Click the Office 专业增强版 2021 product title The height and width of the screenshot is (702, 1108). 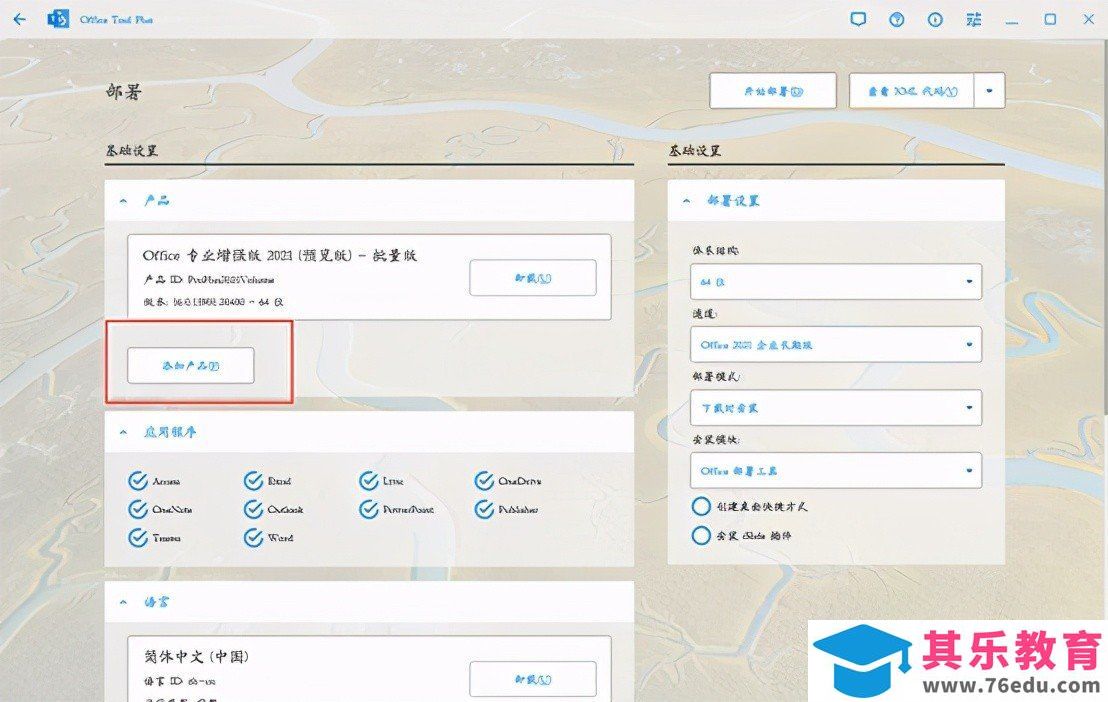click(280, 255)
